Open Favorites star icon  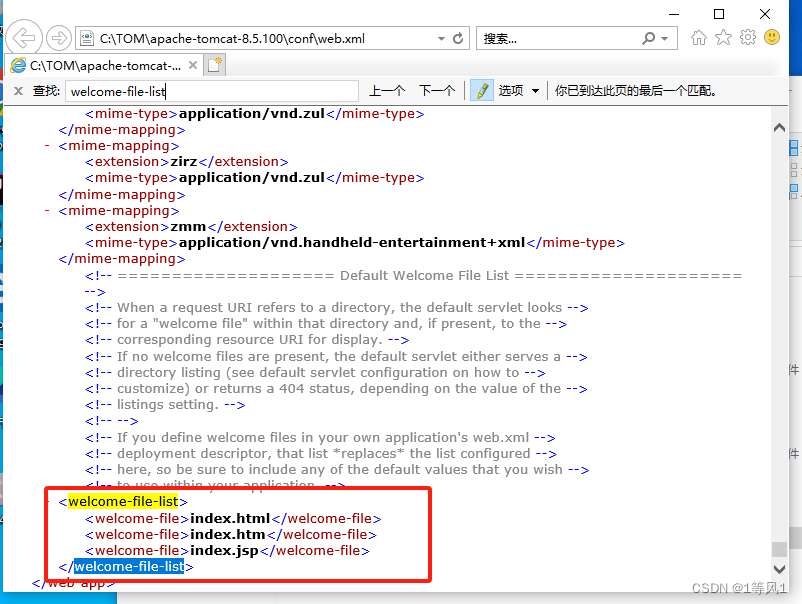[x=723, y=37]
